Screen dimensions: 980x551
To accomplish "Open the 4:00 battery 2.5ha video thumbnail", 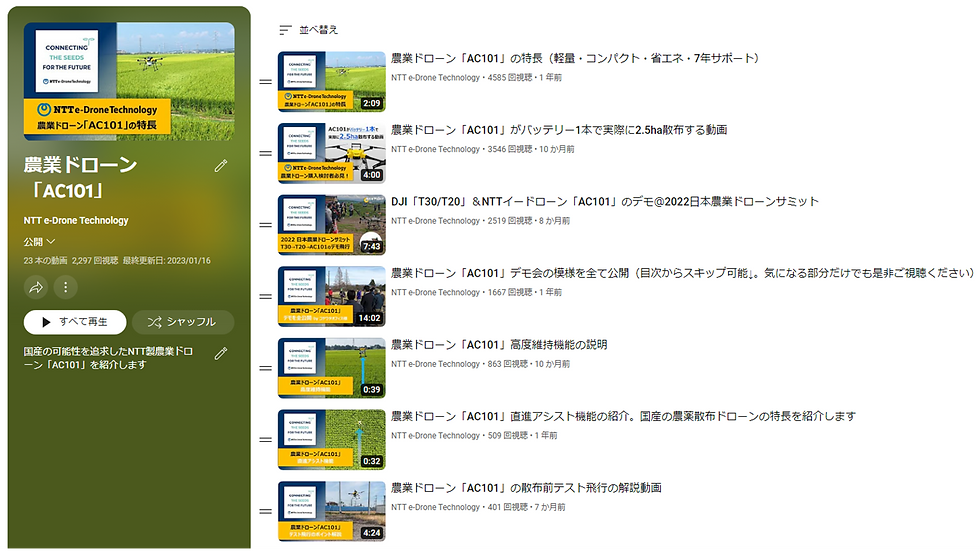I will click(332, 154).
